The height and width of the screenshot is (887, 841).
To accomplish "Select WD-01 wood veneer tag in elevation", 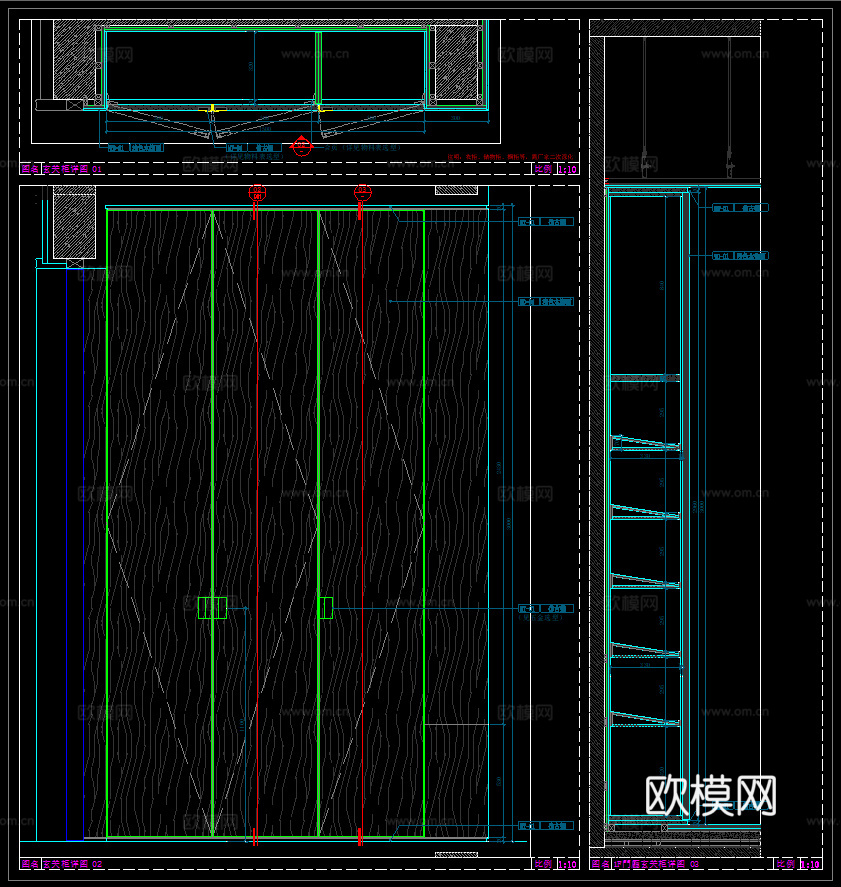I will pos(546,302).
